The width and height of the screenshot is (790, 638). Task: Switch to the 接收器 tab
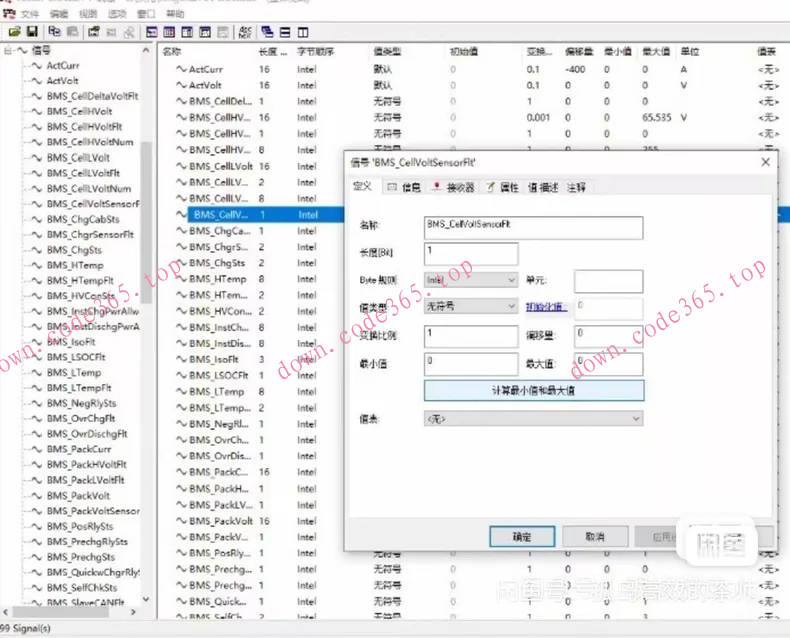(x=453, y=187)
